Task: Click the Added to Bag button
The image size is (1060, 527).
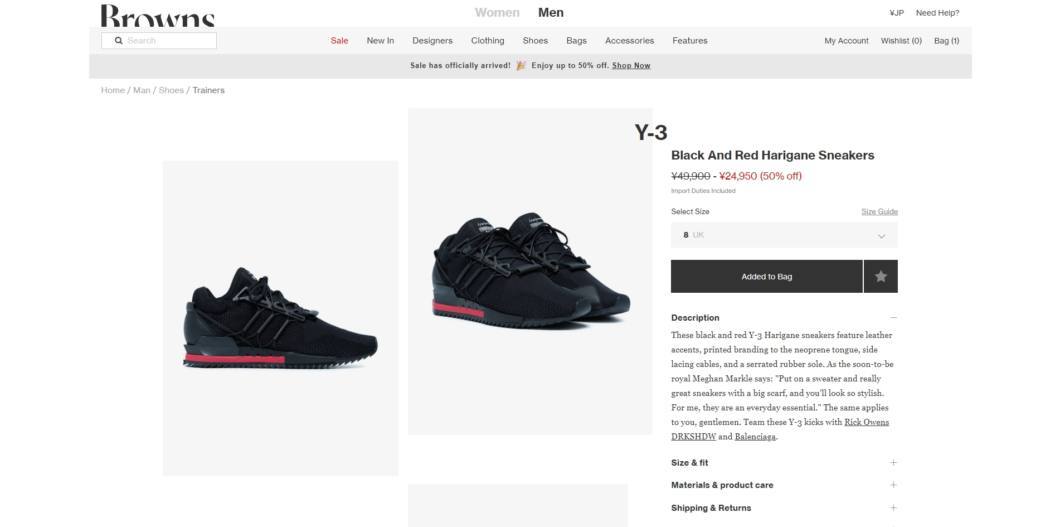Action: pos(767,276)
